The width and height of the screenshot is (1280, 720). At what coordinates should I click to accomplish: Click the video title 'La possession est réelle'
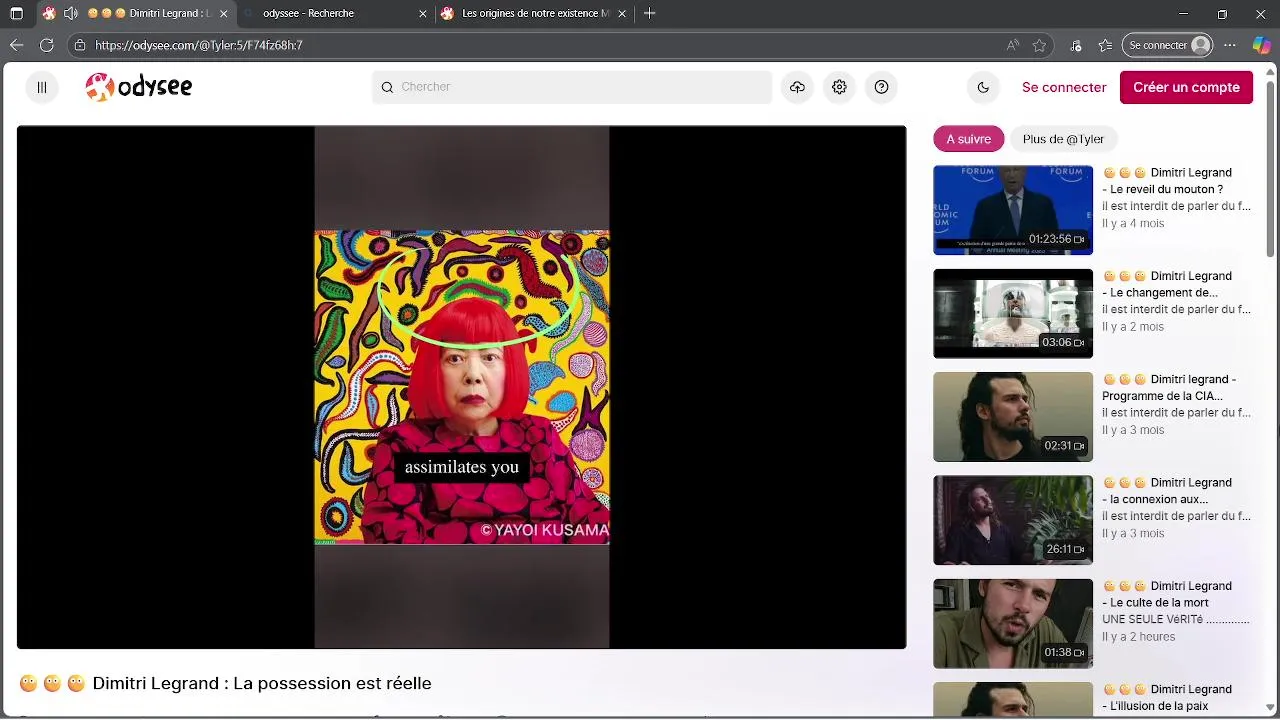pyautogui.click(x=333, y=683)
